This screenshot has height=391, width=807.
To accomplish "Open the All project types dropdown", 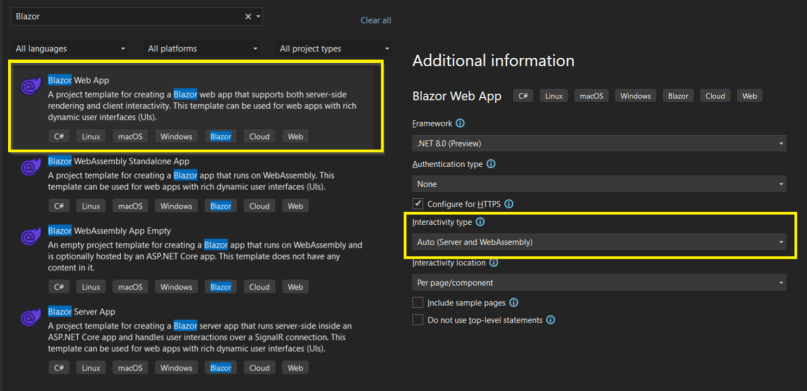I will [x=334, y=49].
